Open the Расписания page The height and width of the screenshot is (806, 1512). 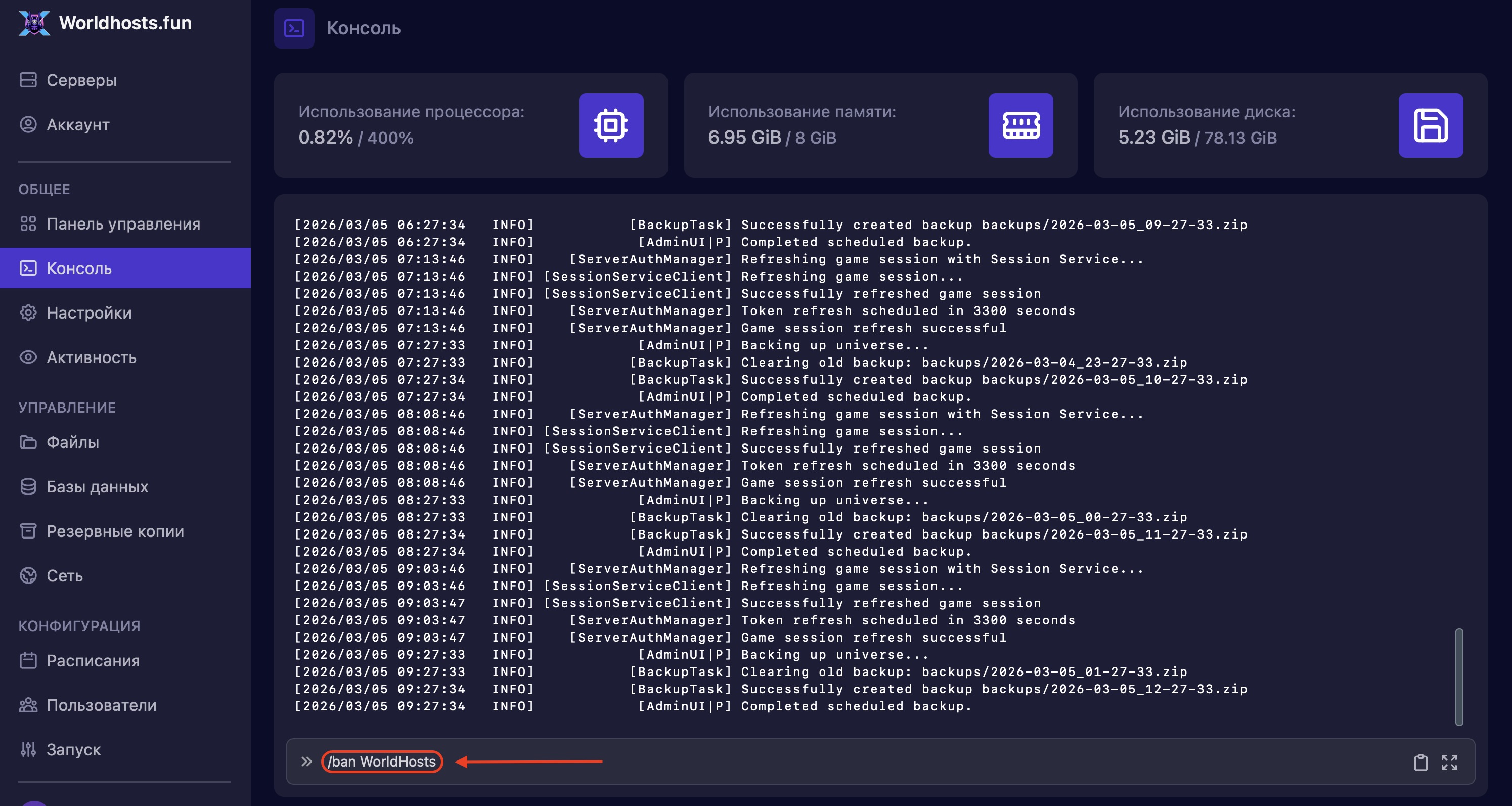click(93, 660)
